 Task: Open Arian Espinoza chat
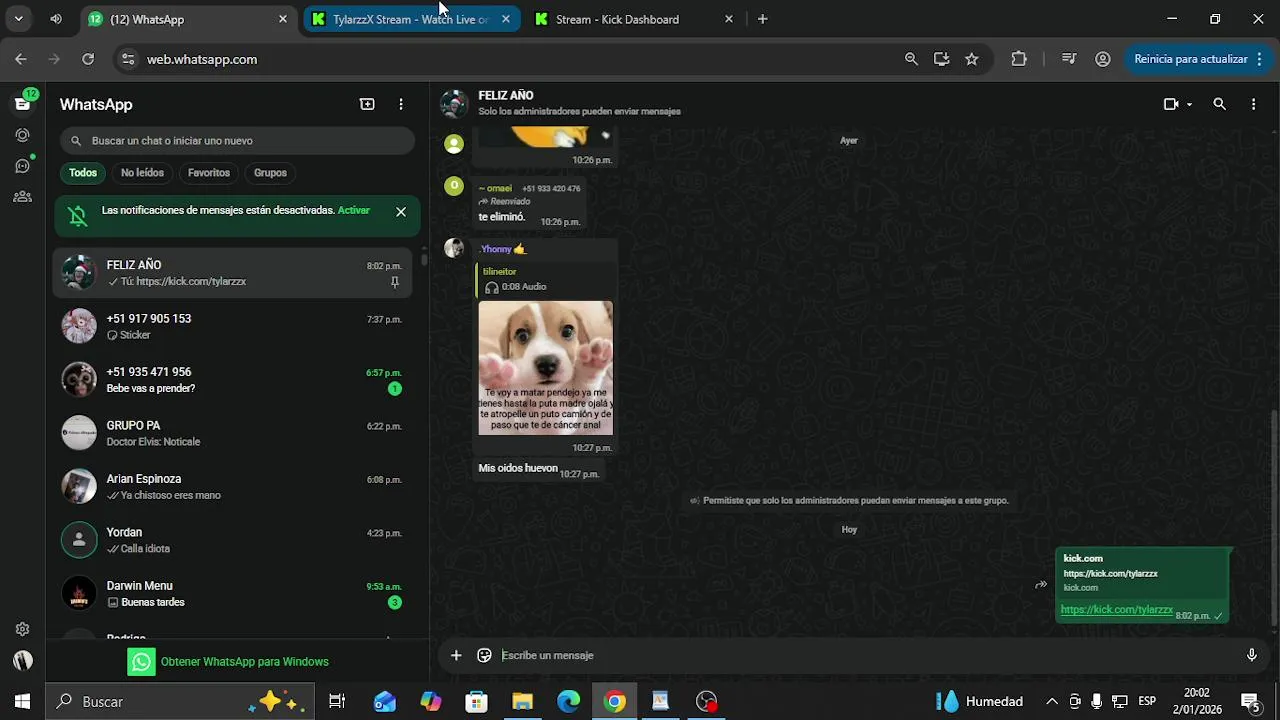pyautogui.click(x=232, y=487)
